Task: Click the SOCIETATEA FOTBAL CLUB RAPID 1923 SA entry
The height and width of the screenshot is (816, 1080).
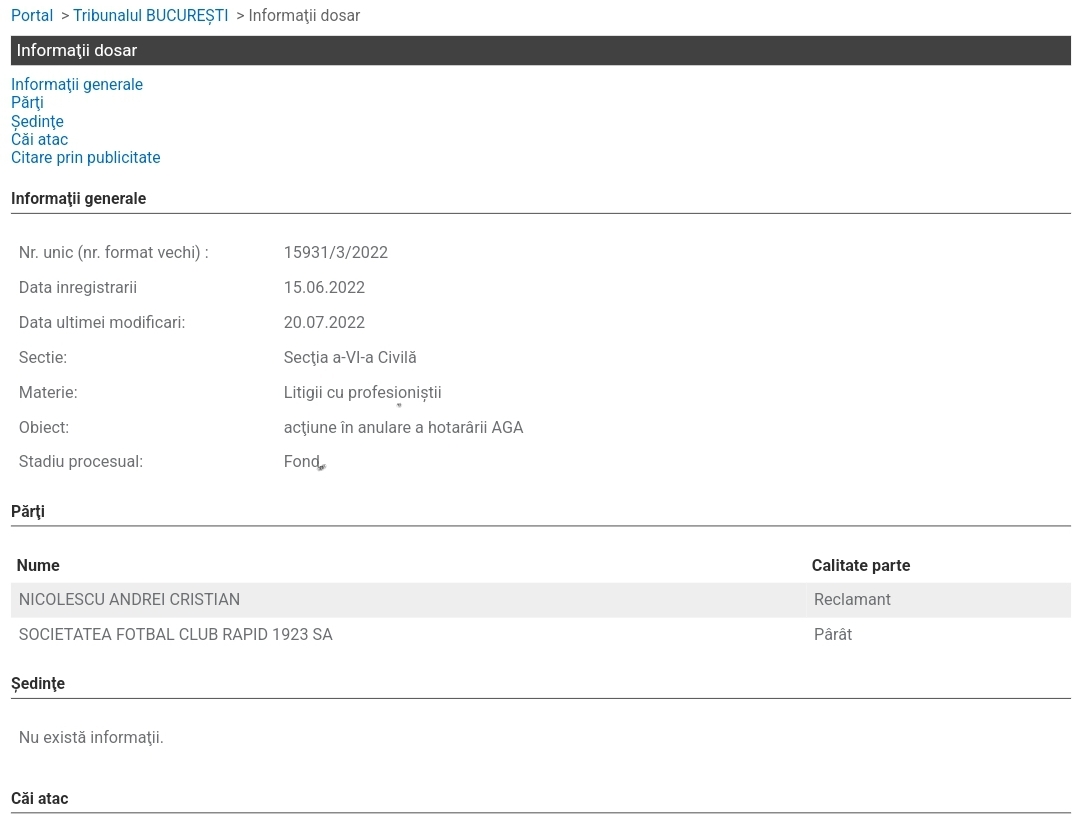Action: coord(175,635)
